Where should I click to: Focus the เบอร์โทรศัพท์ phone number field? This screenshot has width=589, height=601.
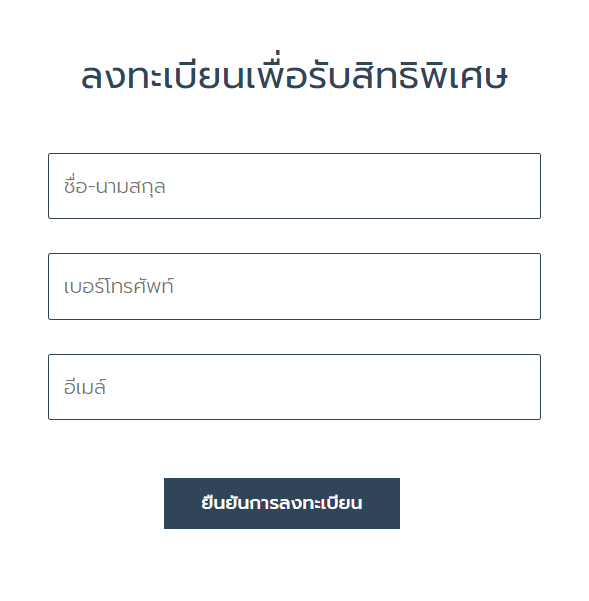pyautogui.click(x=294, y=286)
